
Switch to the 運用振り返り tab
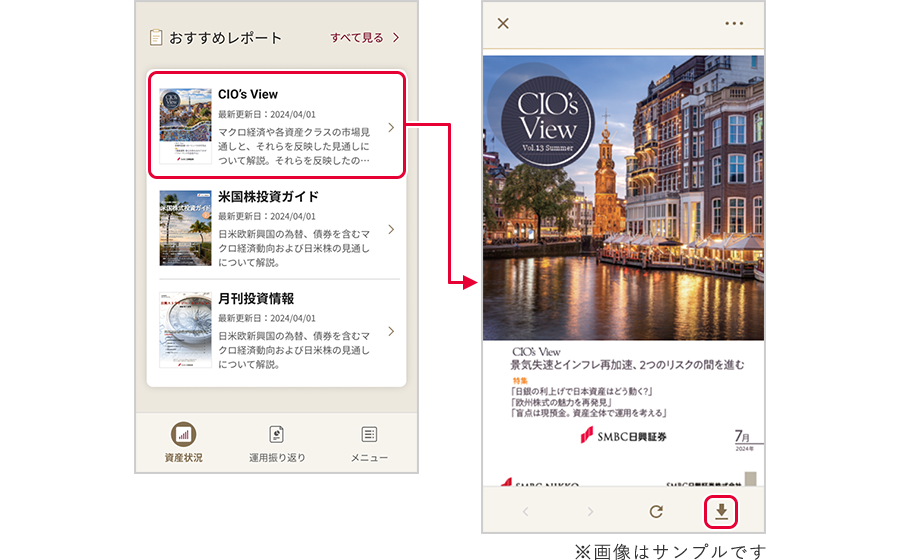point(277,442)
